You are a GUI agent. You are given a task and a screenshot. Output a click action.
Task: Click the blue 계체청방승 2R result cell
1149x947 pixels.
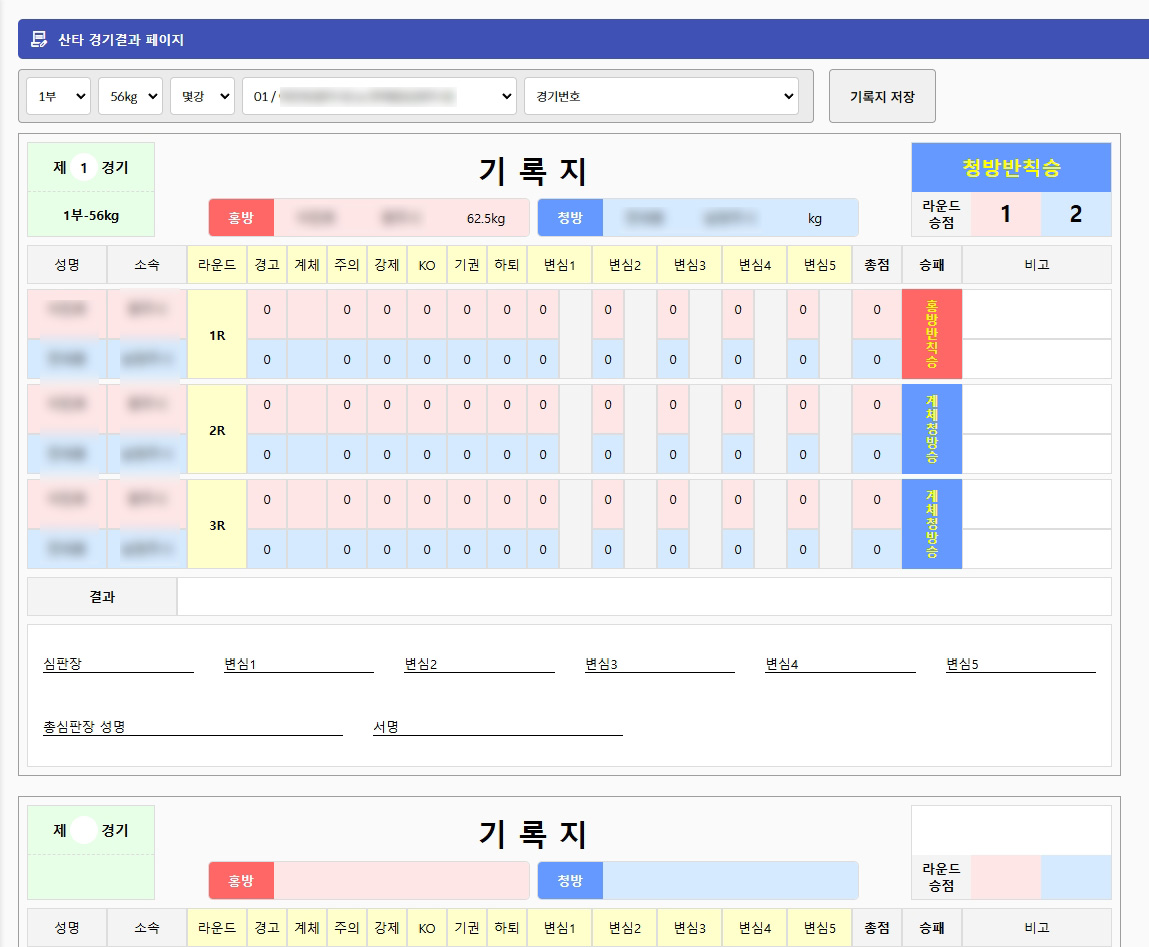(931, 429)
